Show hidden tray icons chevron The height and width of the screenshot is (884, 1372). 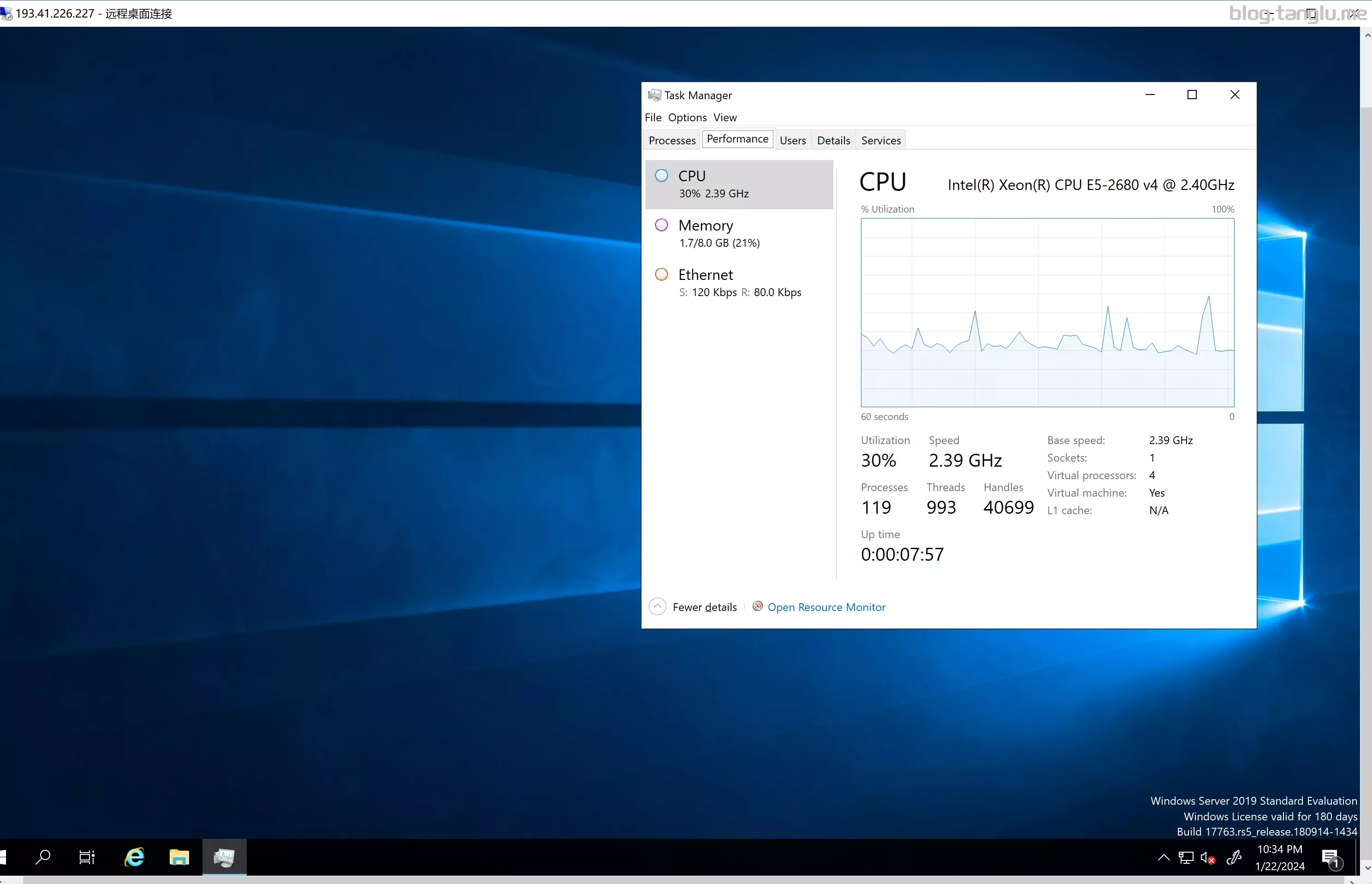pos(1164,858)
